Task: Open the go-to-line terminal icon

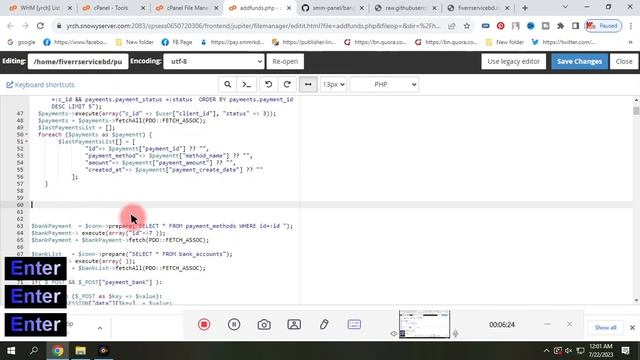Action: pos(247,84)
